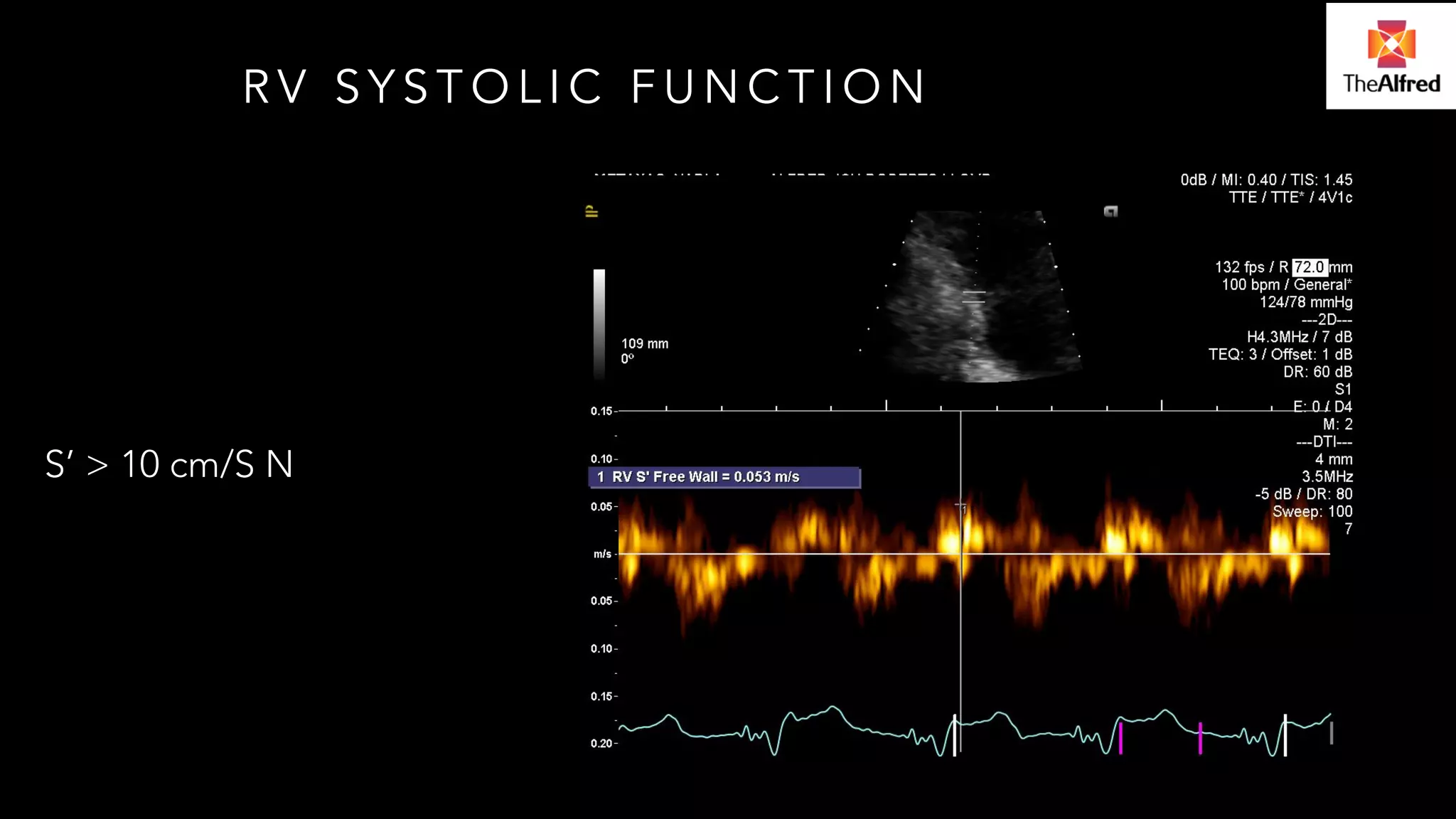This screenshot has height=819, width=1456.
Task: Click the 109 mm depth label
Action: click(645, 343)
